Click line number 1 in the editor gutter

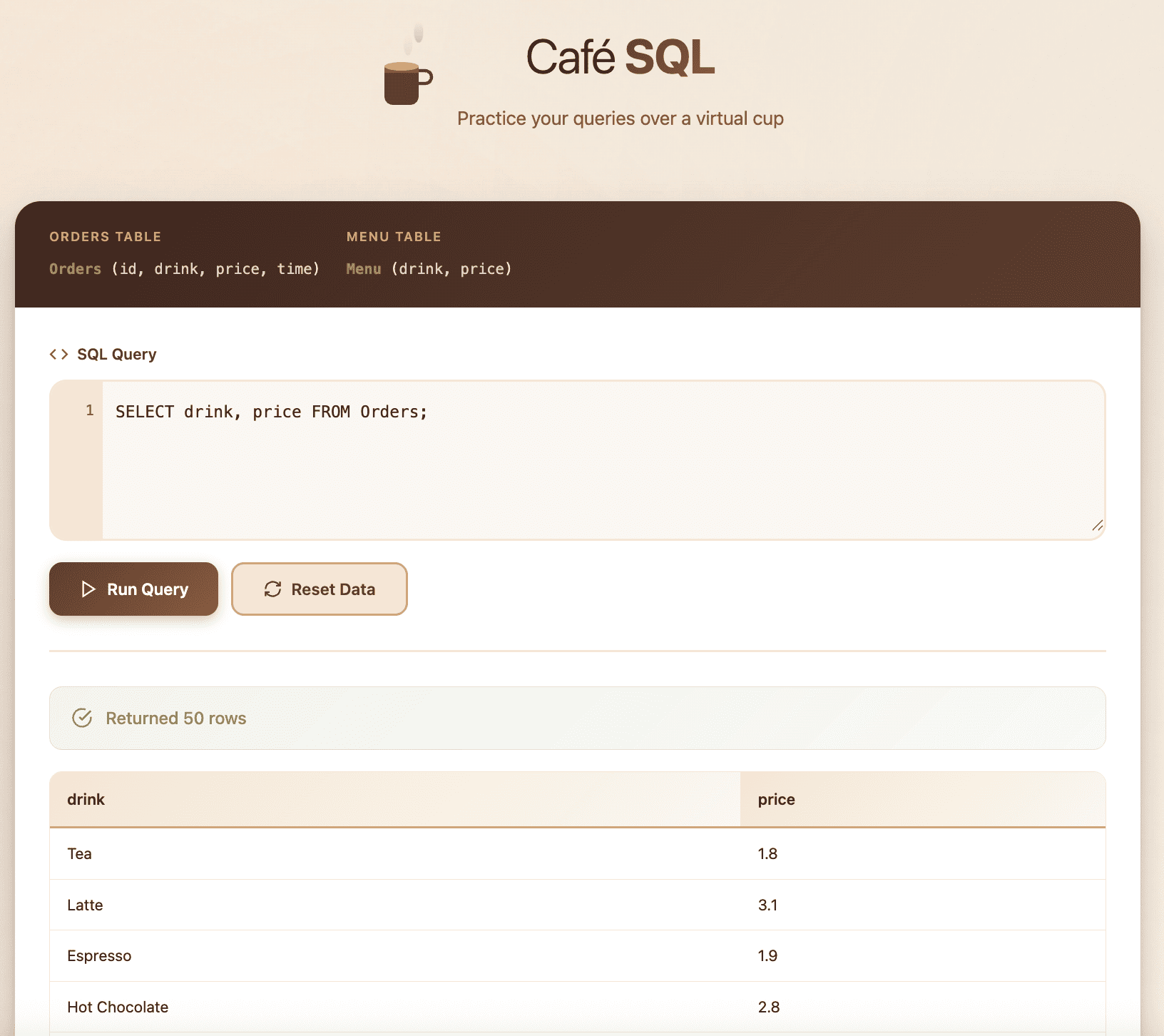89,410
